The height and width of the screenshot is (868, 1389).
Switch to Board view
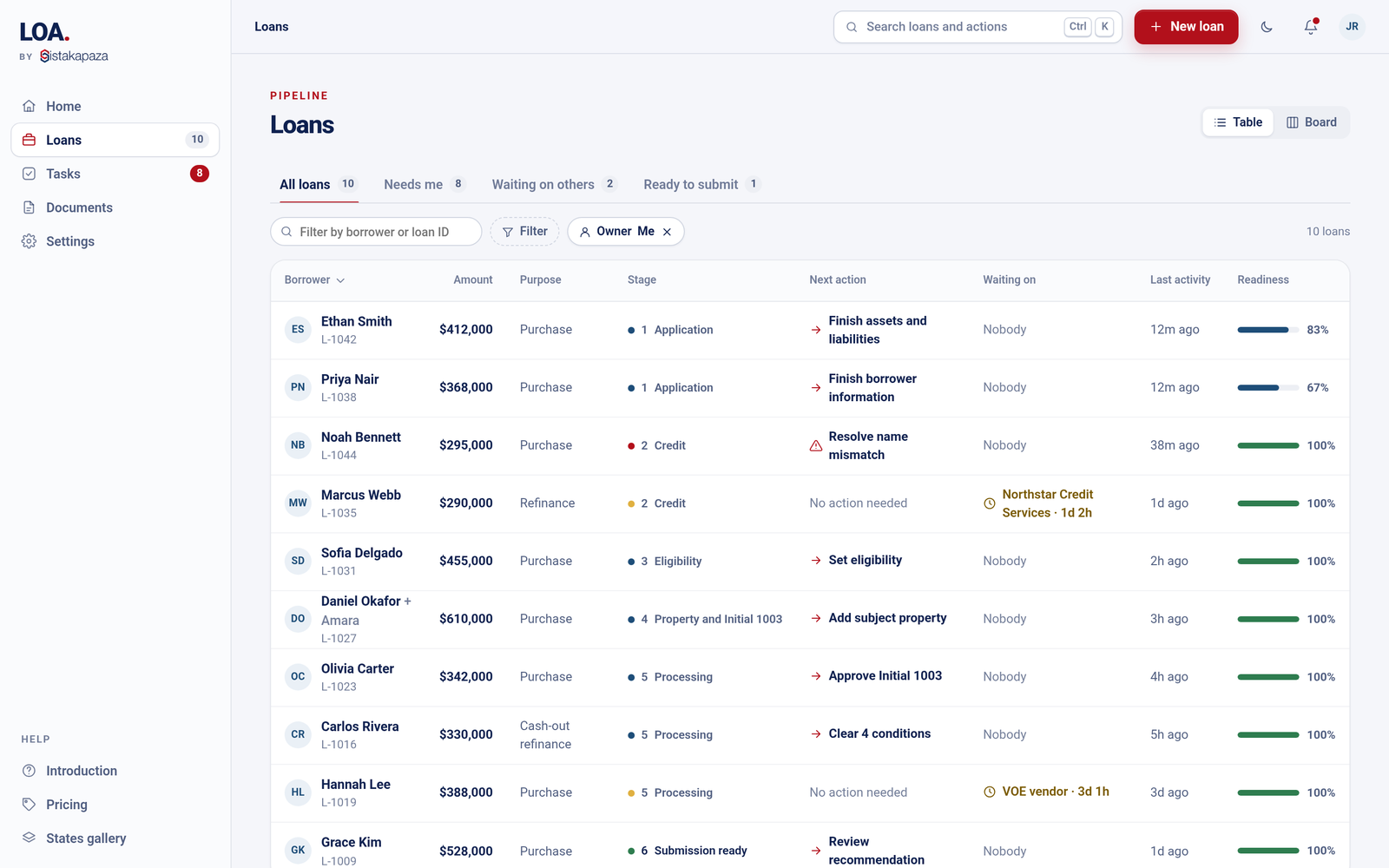(x=1311, y=122)
